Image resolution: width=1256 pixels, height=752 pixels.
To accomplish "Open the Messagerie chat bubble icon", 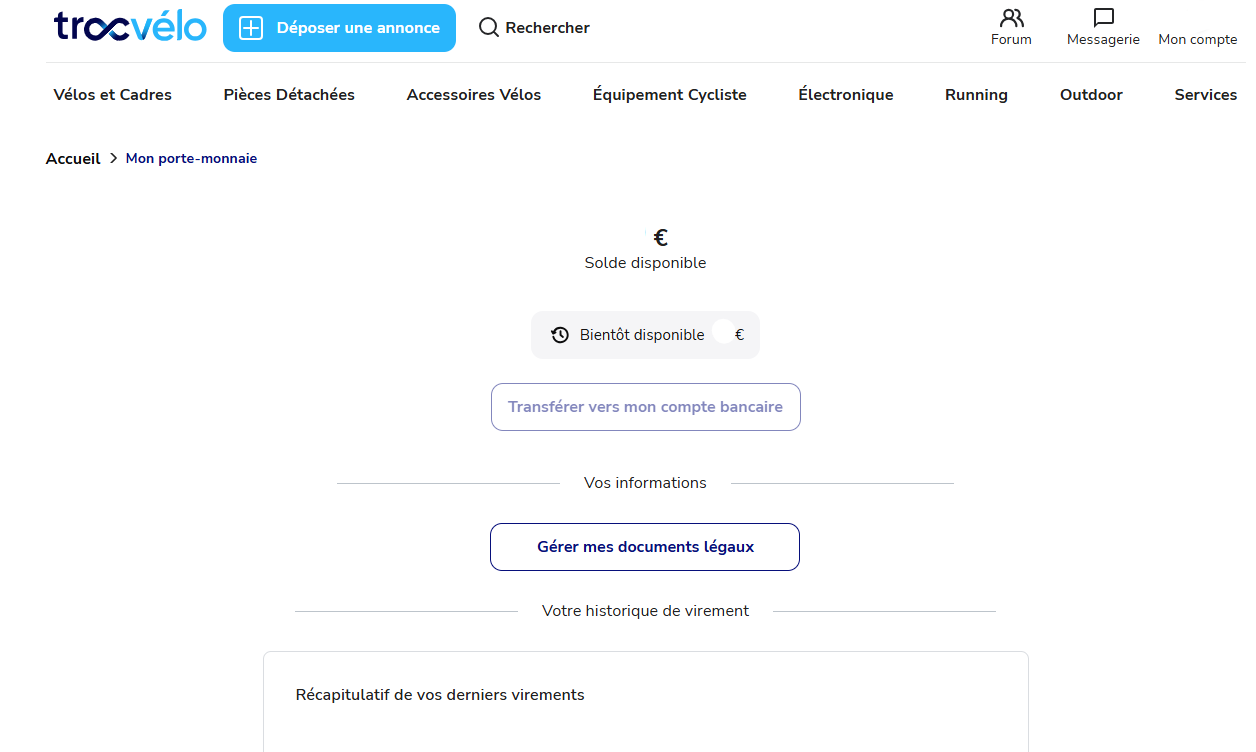I will (1103, 18).
